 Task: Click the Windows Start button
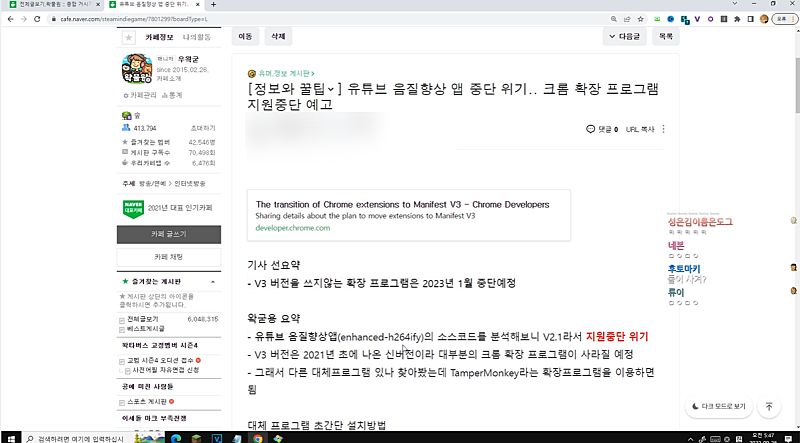(x=10, y=437)
